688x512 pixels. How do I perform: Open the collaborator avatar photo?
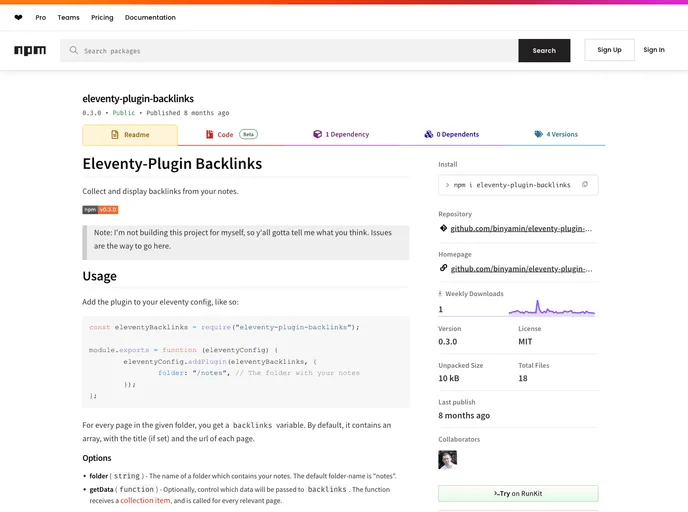pyautogui.click(x=448, y=460)
